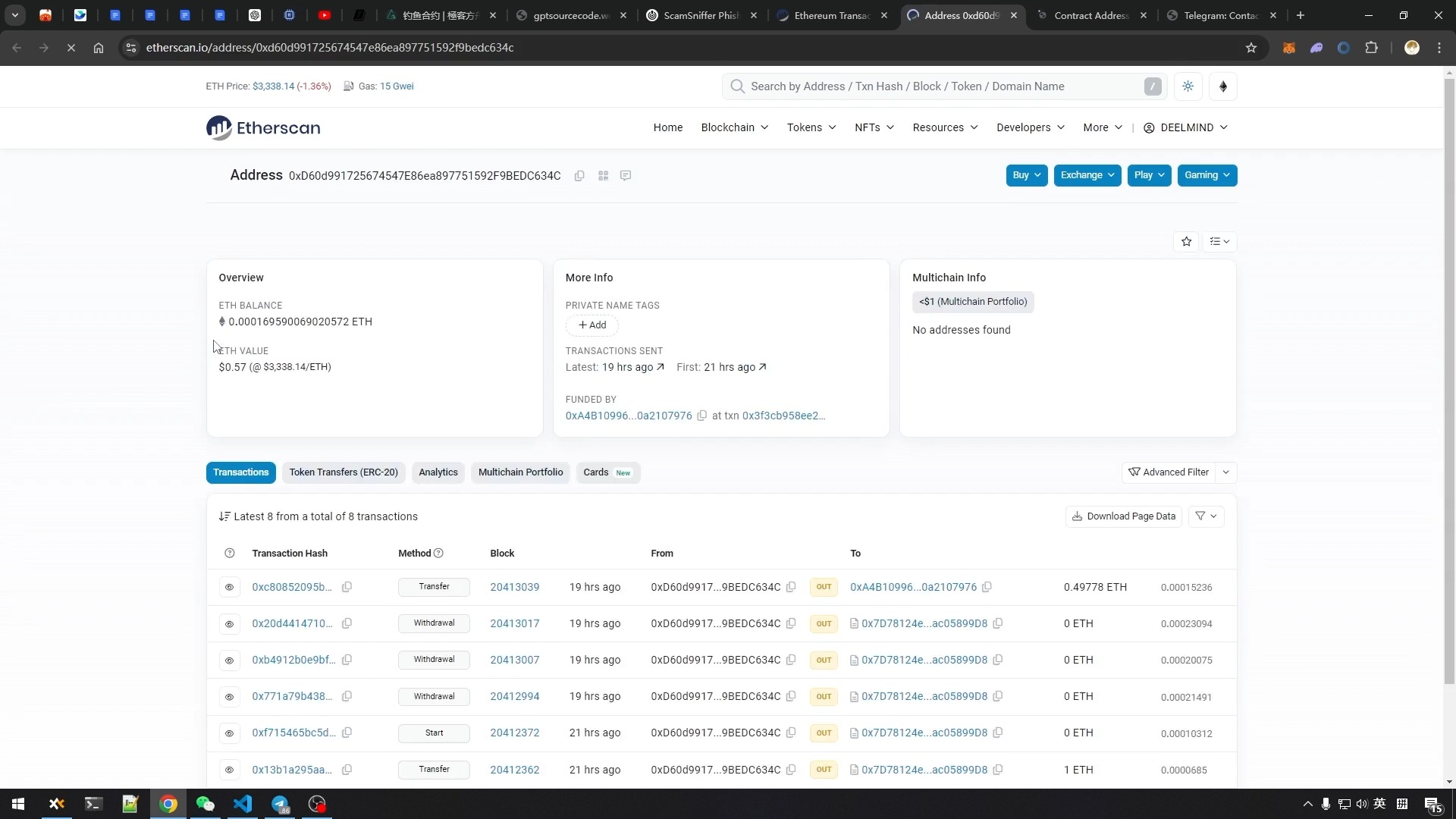
Task: Click the search by address field
Action: pyautogui.click(x=940, y=86)
